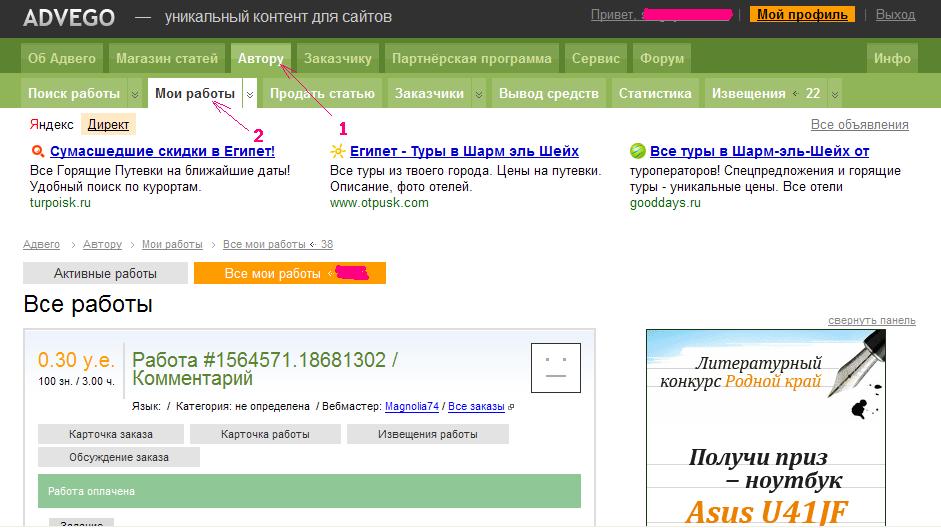The image size is (941, 528).
Task: Select the Автору tab
Action: (x=260, y=58)
